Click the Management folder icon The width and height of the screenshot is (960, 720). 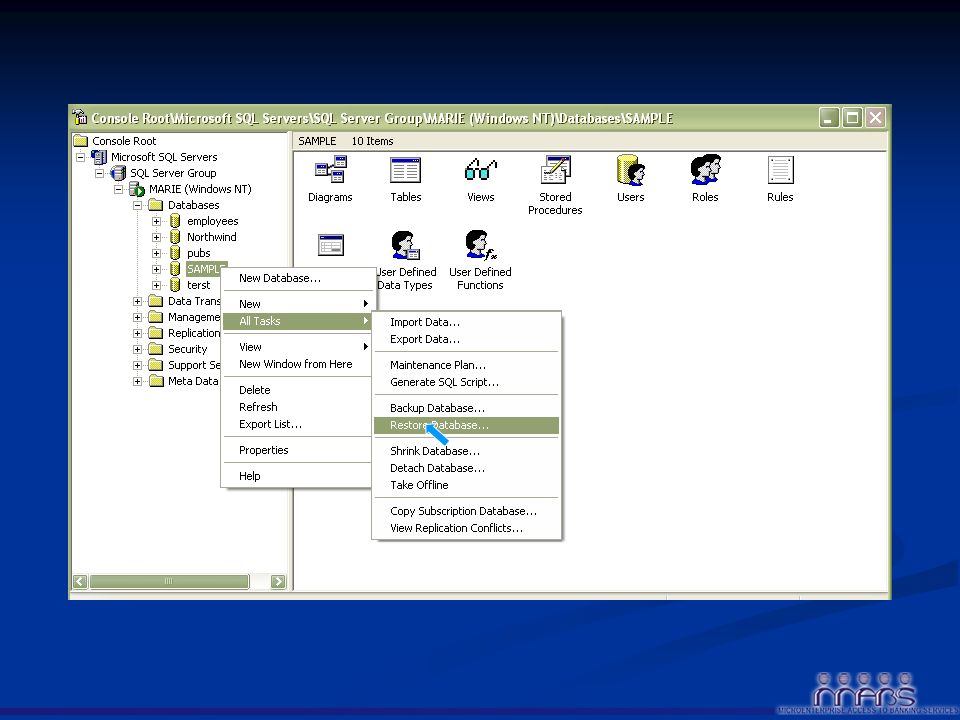(x=156, y=317)
